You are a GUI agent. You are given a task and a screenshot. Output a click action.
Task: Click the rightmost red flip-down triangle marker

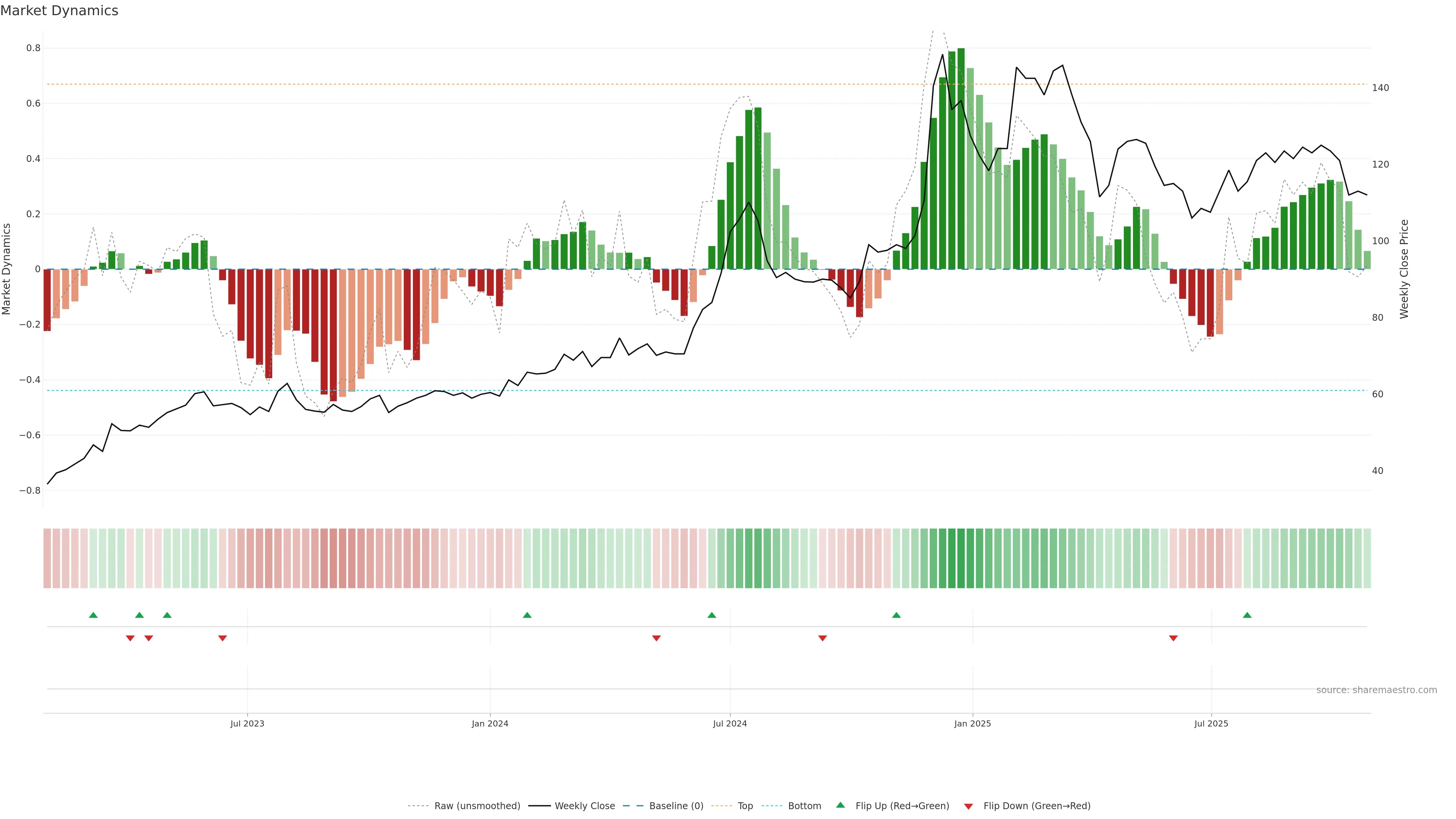(1174, 638)
